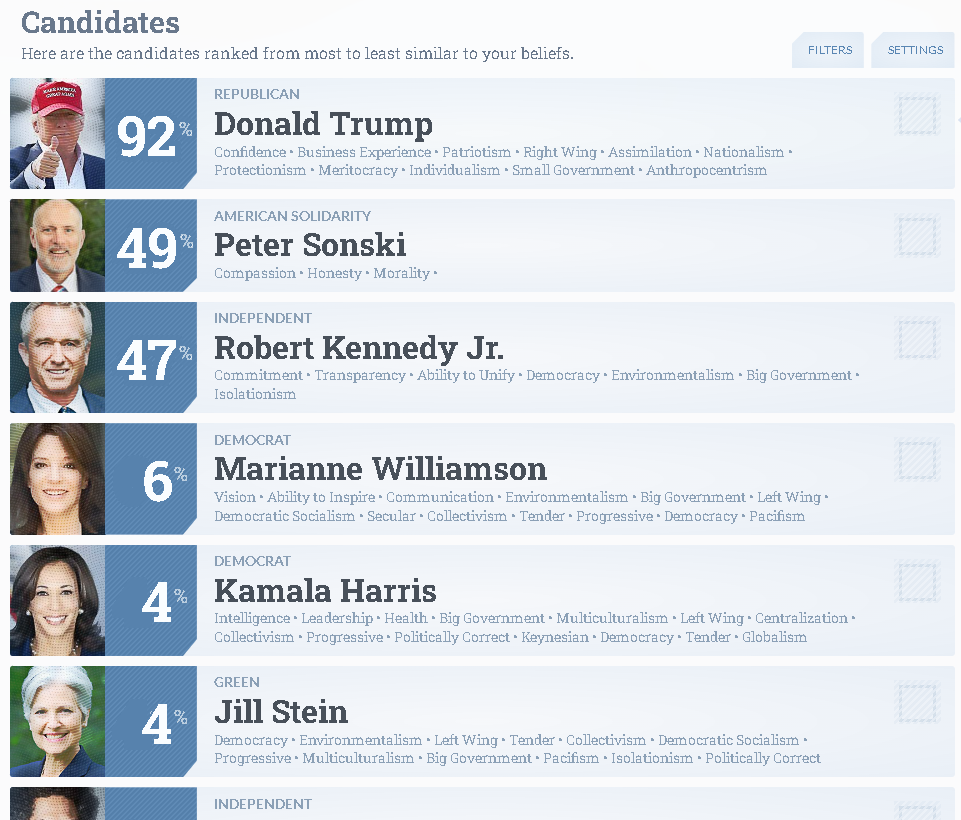This screenshot has width=961, height=820.
Task: Click Jill Stein's photo thumbnail
Action: pos(58,722)
